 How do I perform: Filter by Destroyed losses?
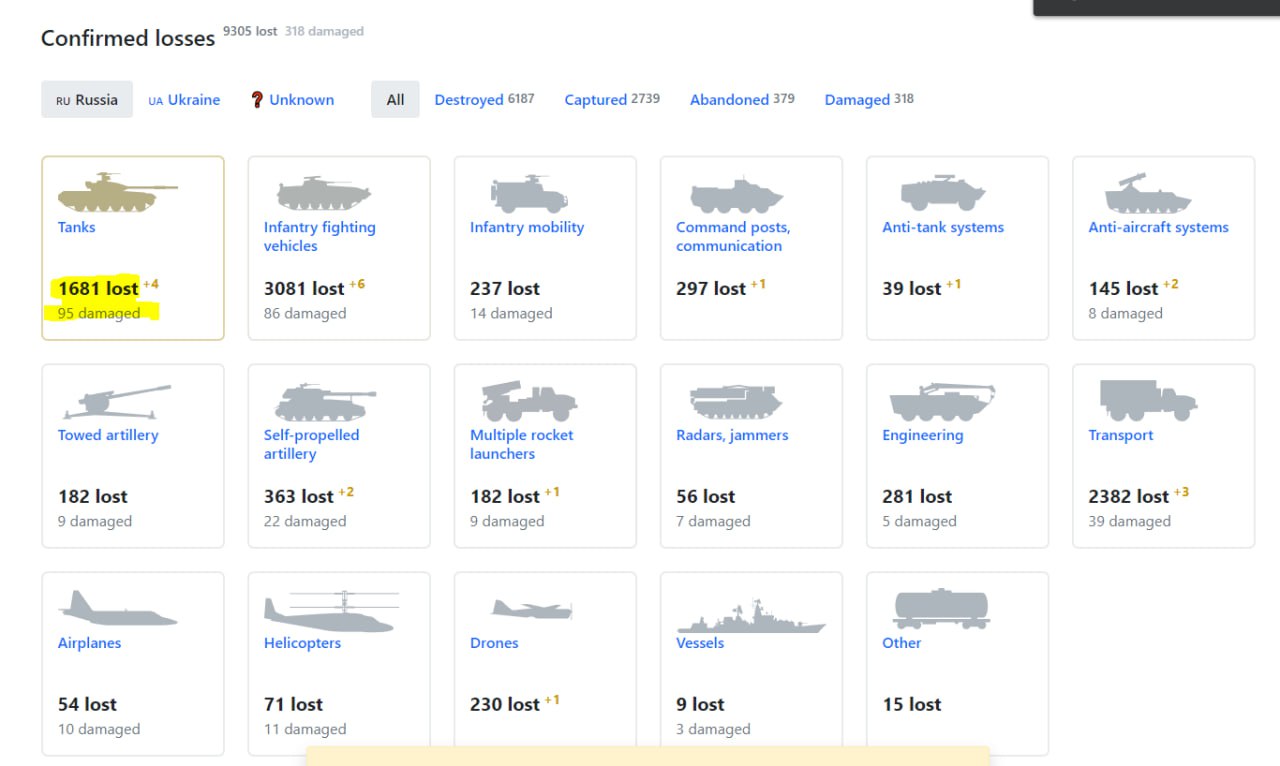(x=469, y=100)
